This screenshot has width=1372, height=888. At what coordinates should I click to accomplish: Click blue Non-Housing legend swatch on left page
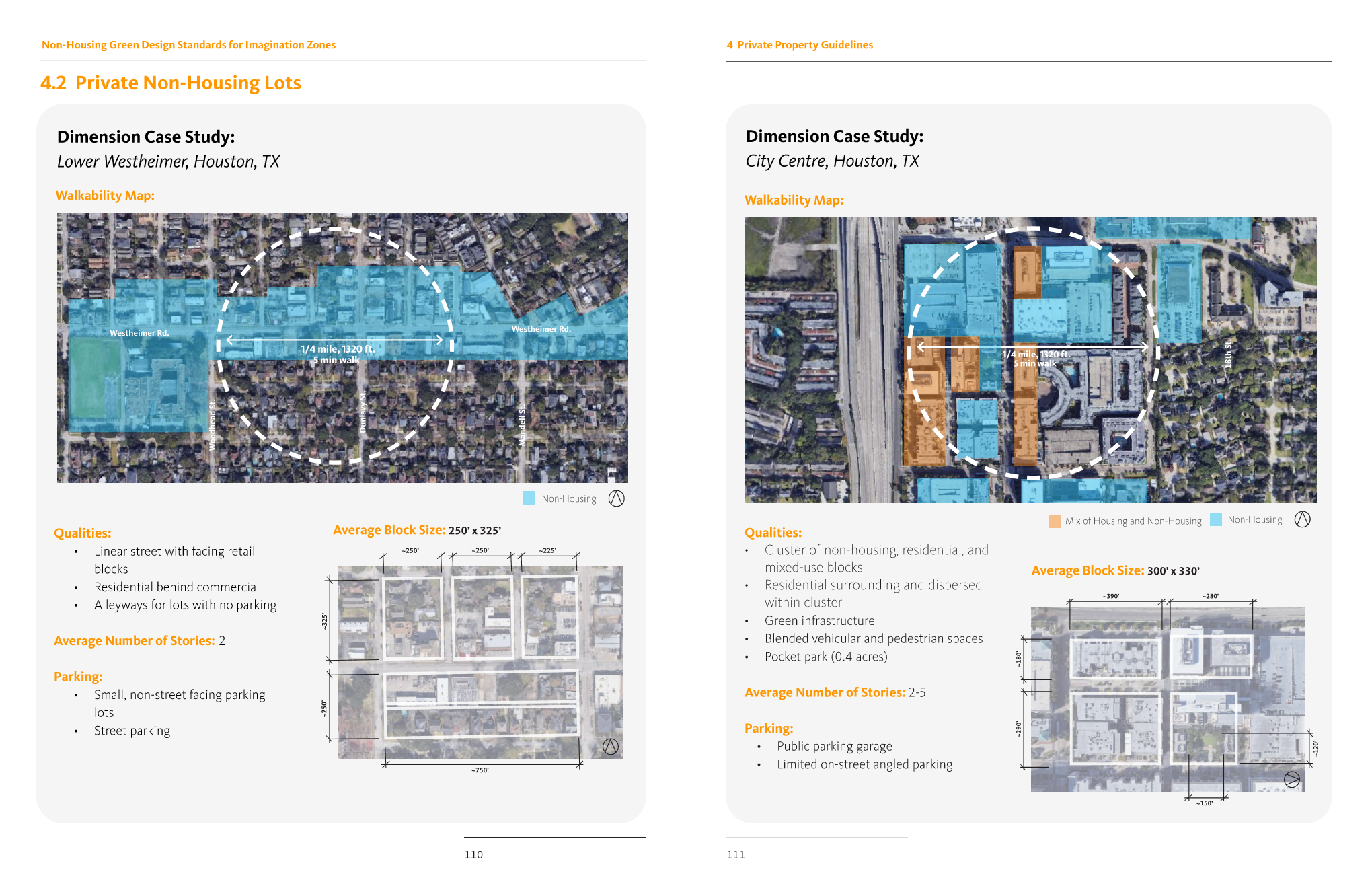click(529, 498)
